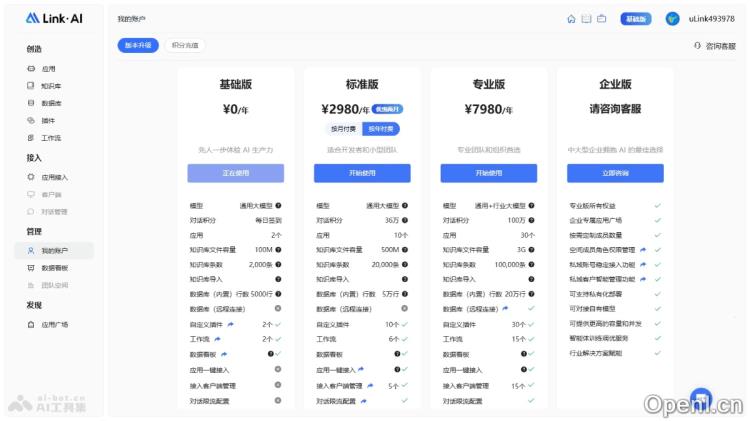Open 知识库 in the sidebar
The width and height of the screenshot is (750, 421).
[x=51, y=86]
